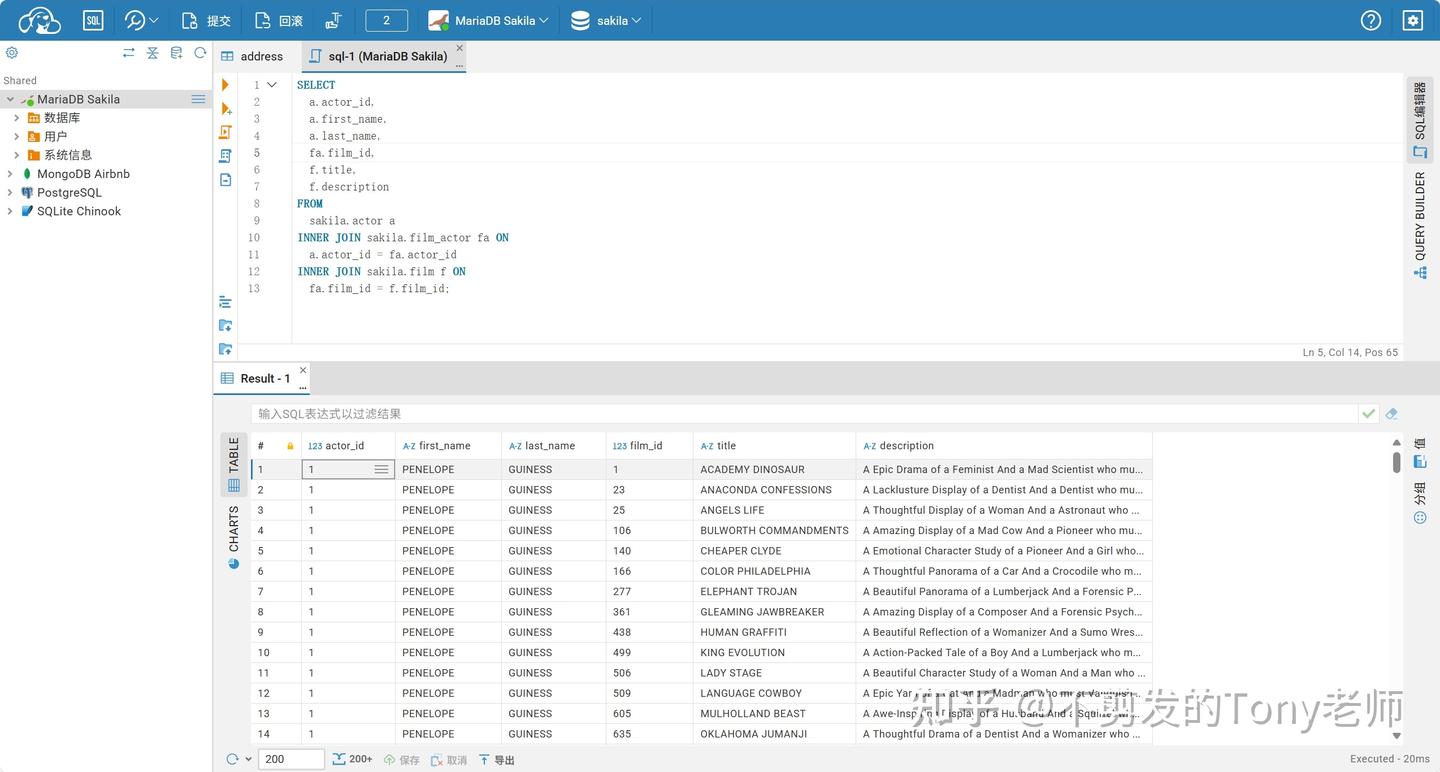Collapse the MariaDB Sakila tree node
Screen dimensions: 1440x772
tap(10, 99)
